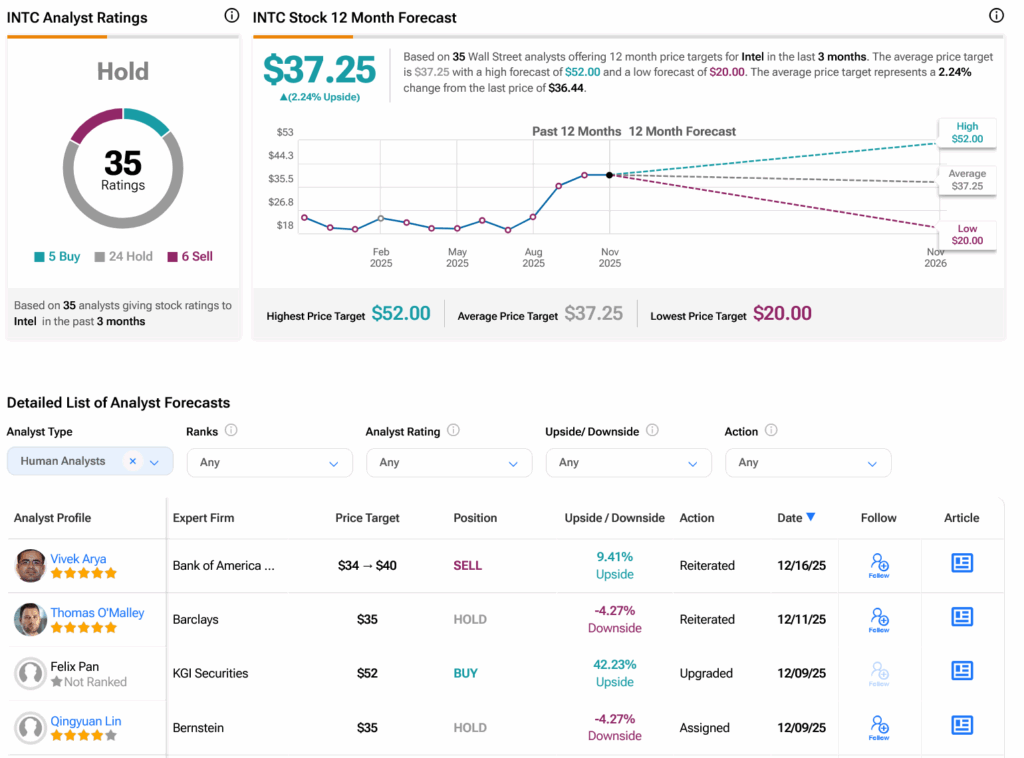Follow analyst Thomas O'Malley
This screenshot has width=1024, height=758.
click(x=879, y=619)
